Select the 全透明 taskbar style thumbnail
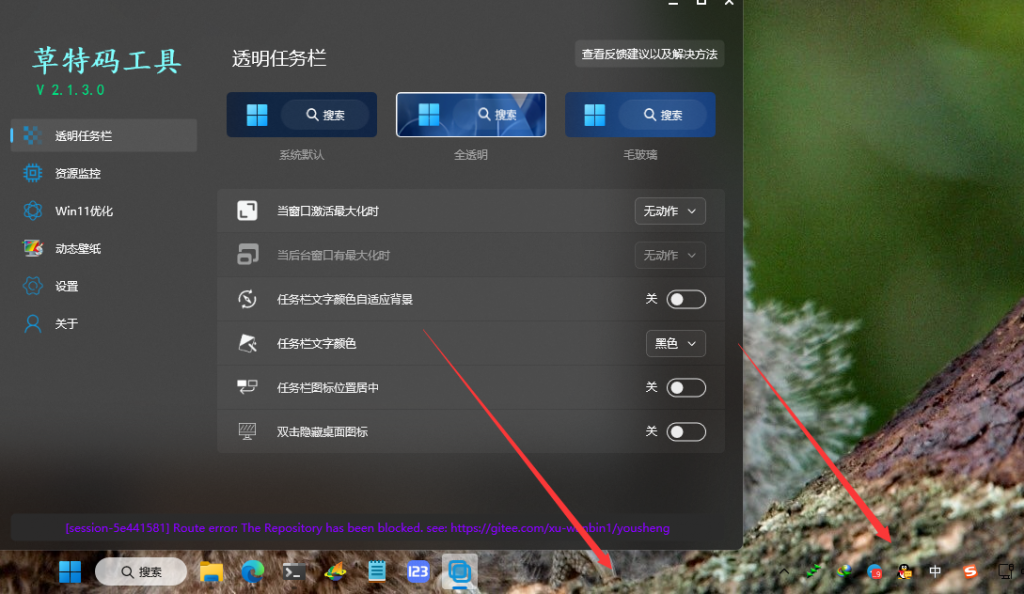The width and height of the screenshot is (1024, 594). click(x=471, y=115)
